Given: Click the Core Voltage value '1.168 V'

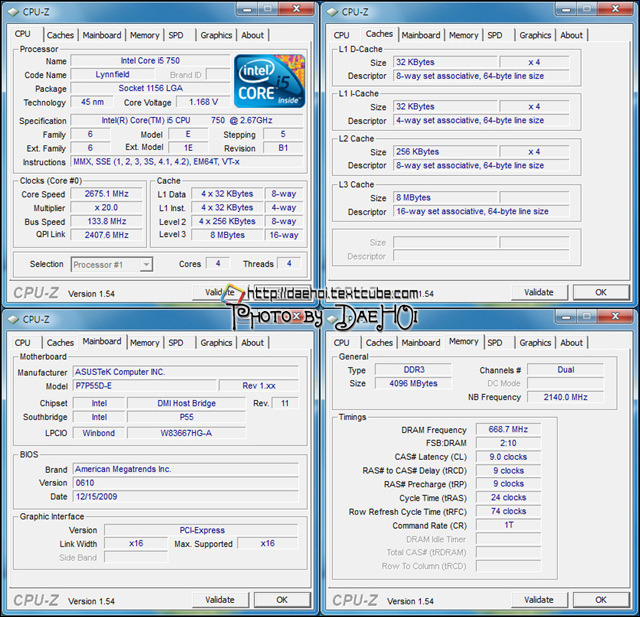Looking at the screenshot, I should tap(203, 102).
